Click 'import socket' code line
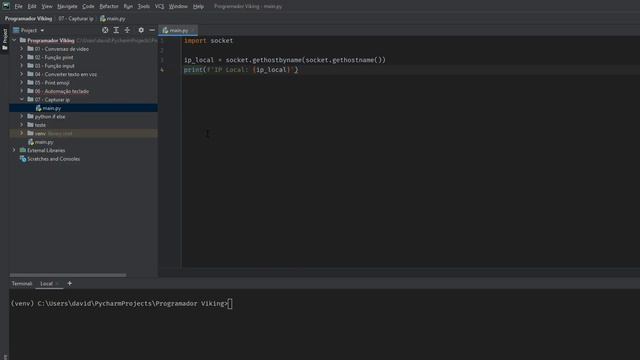The width and height of the screenshot is (640, 360). pos(208,40)
